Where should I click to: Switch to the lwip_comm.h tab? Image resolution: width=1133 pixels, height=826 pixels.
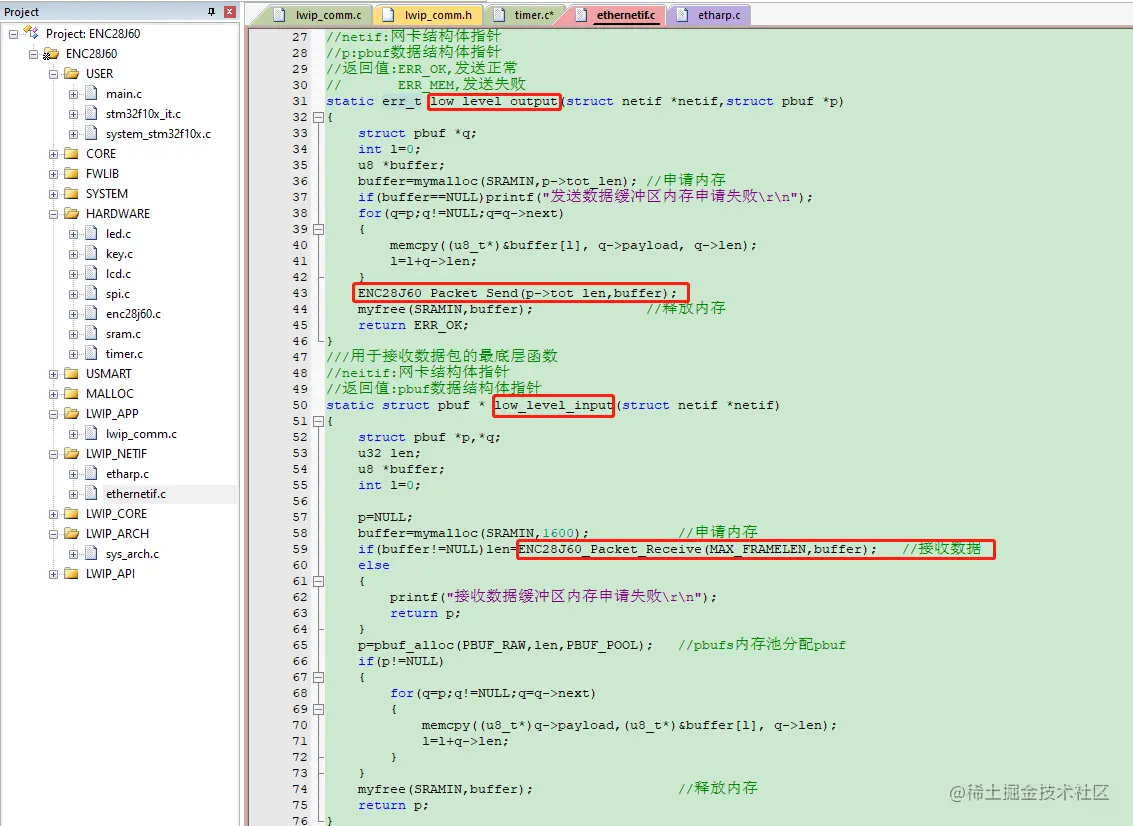coord(429,14)
